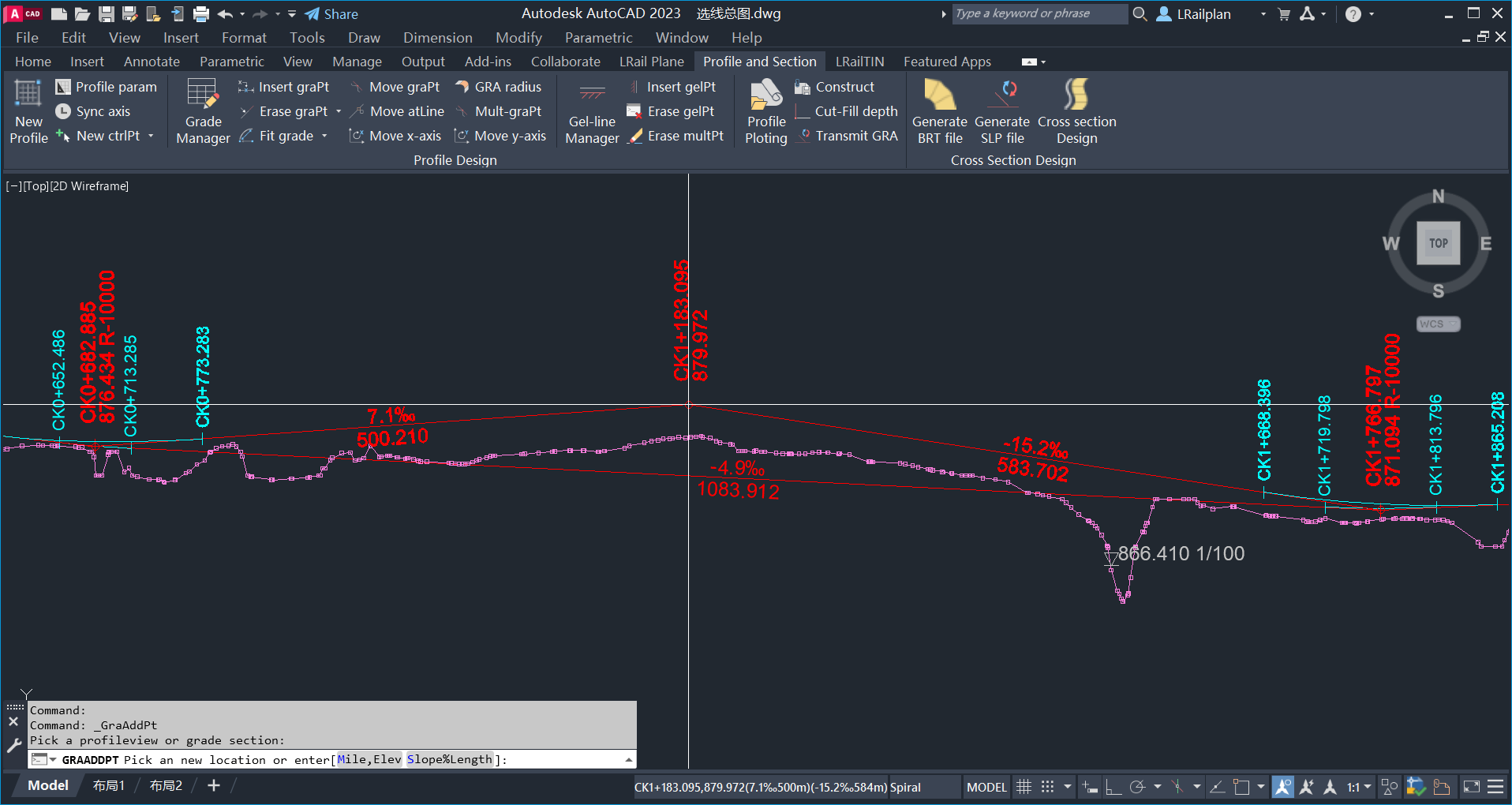Select the Erase multPt tool

(676, 136)
